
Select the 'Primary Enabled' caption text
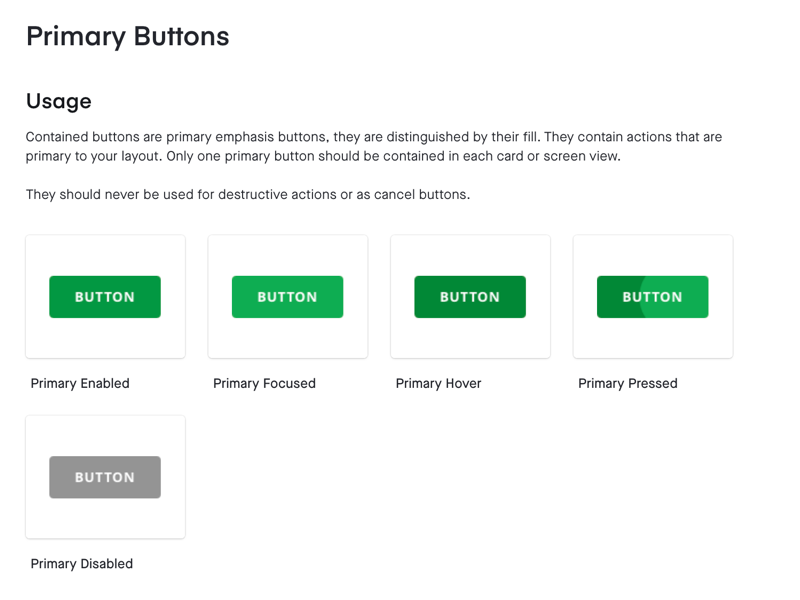80,383
